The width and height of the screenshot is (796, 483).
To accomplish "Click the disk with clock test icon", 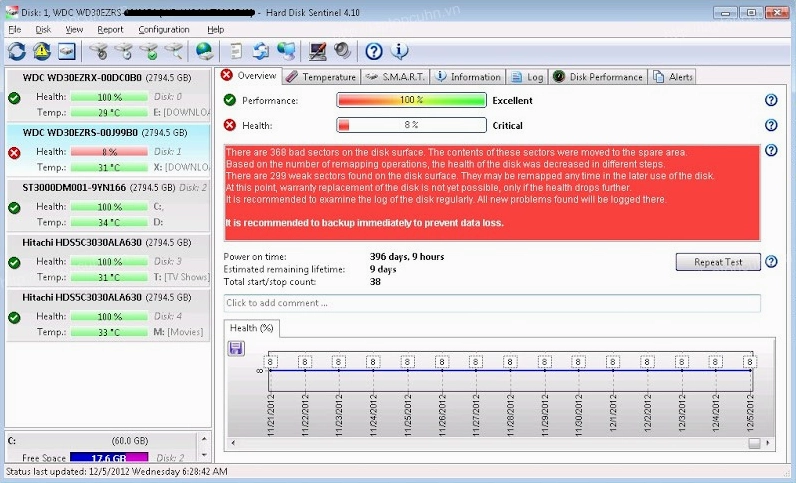I will click(123, 51).
